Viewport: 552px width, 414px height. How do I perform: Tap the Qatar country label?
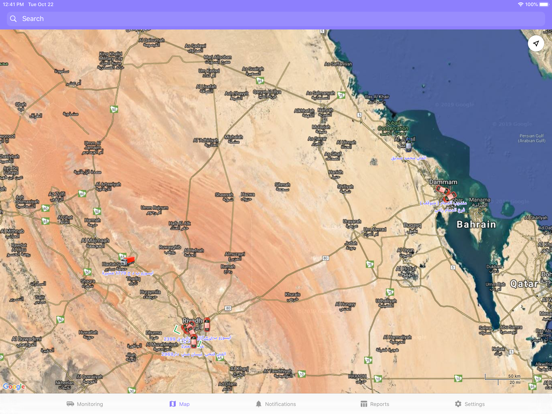point(524,284)
